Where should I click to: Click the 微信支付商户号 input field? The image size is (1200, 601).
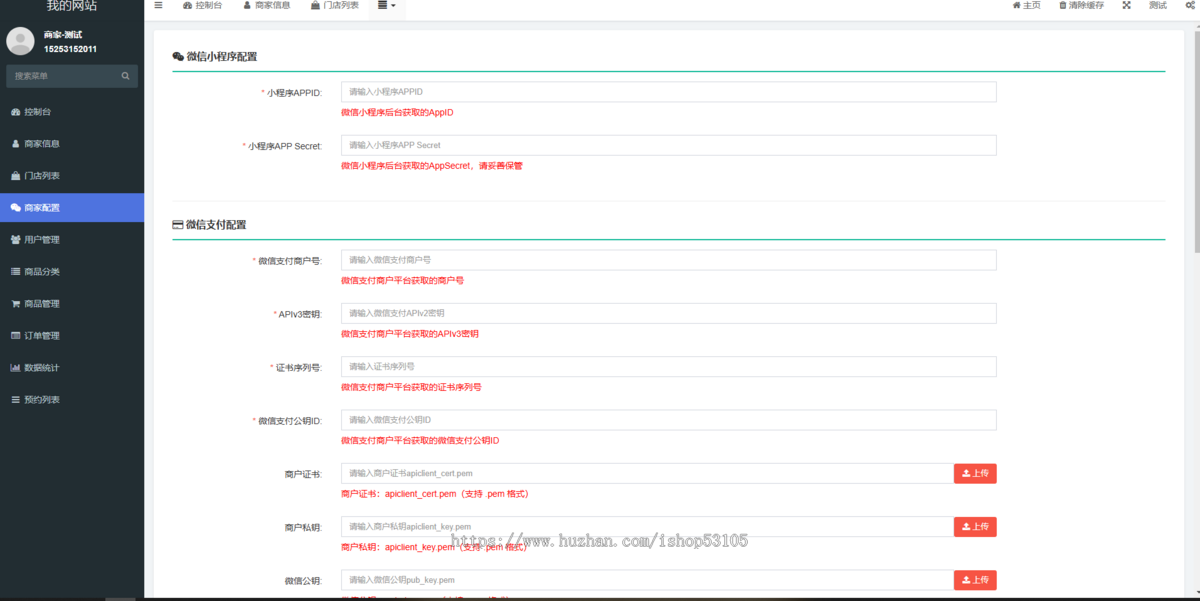(x=669, y=260)
